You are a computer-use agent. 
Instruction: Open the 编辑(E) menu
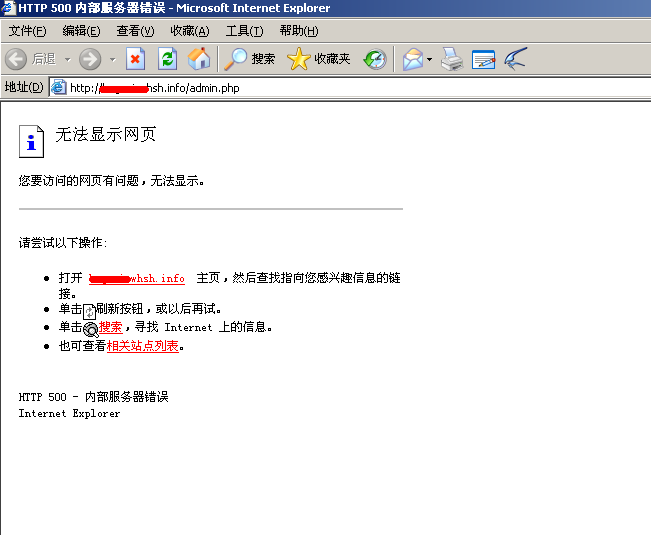point(81,31)
